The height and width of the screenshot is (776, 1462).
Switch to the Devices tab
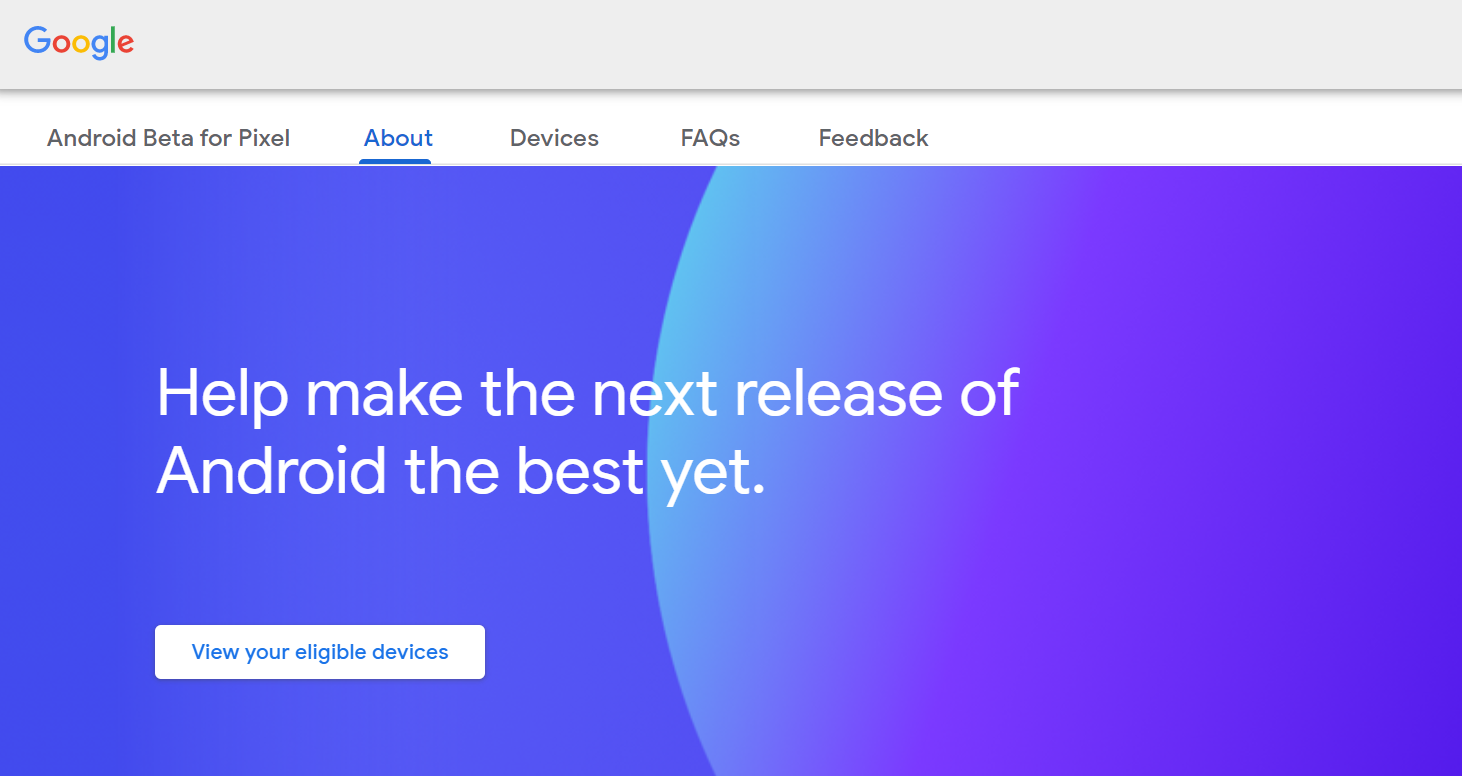click(x=554, y=138)
